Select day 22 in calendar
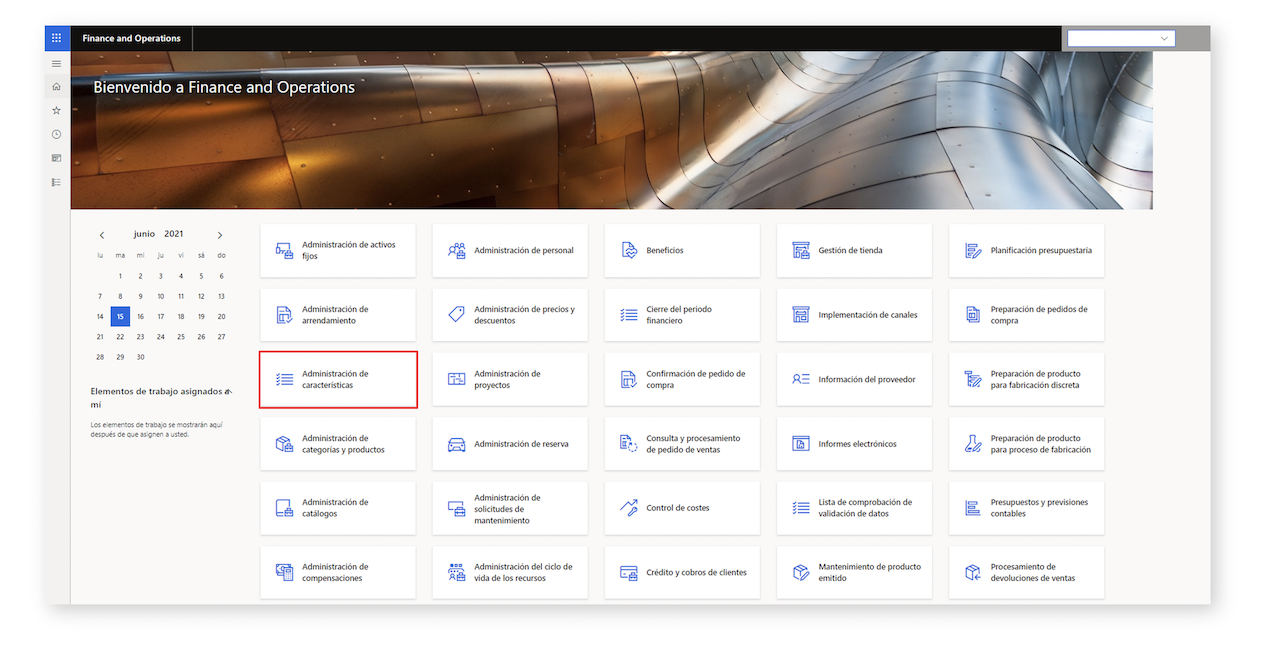The image size is (1280, 669). pyautogui.click(x=120, y=337)
